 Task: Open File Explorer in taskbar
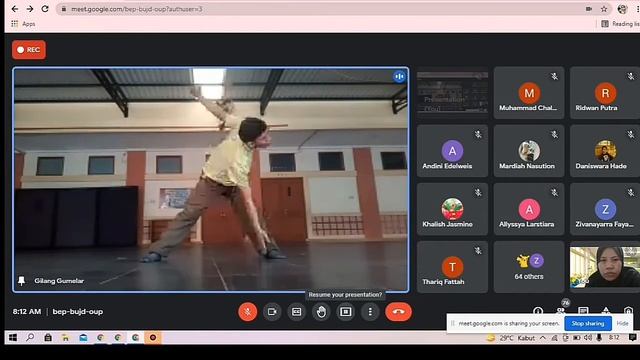click(x=65, y=338)
